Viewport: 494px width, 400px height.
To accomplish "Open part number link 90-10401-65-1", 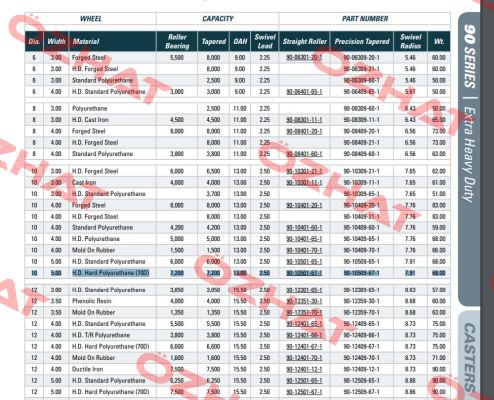I will point(304,239).
